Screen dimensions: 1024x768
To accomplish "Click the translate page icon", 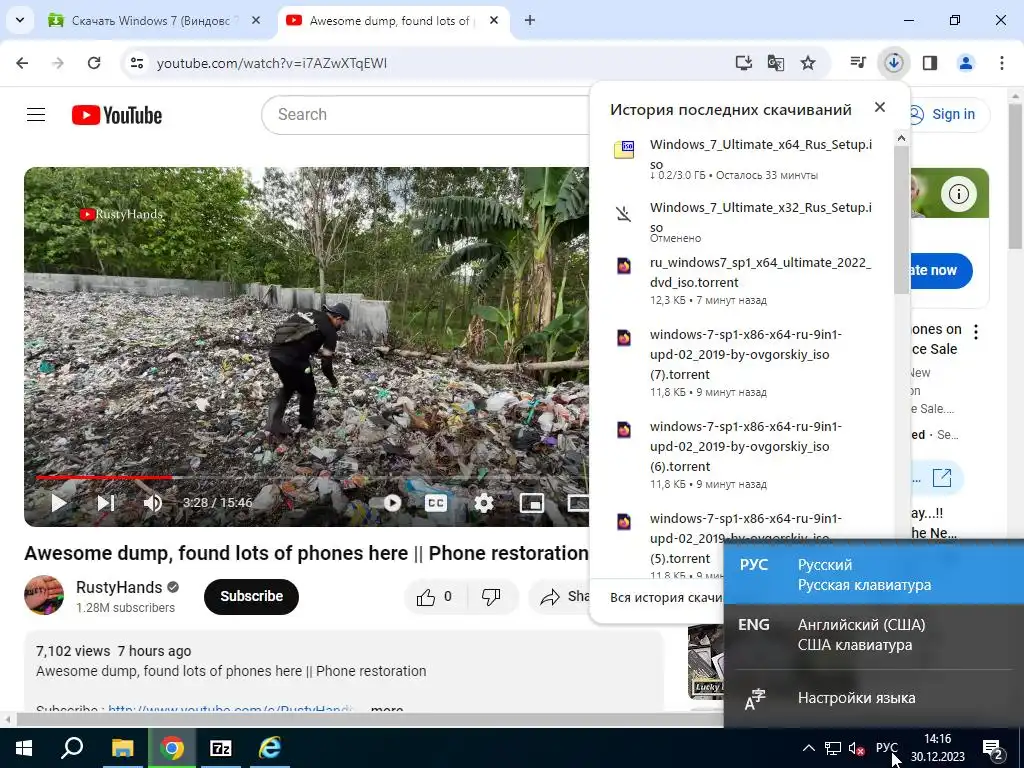I will click(x=775, y=63).
